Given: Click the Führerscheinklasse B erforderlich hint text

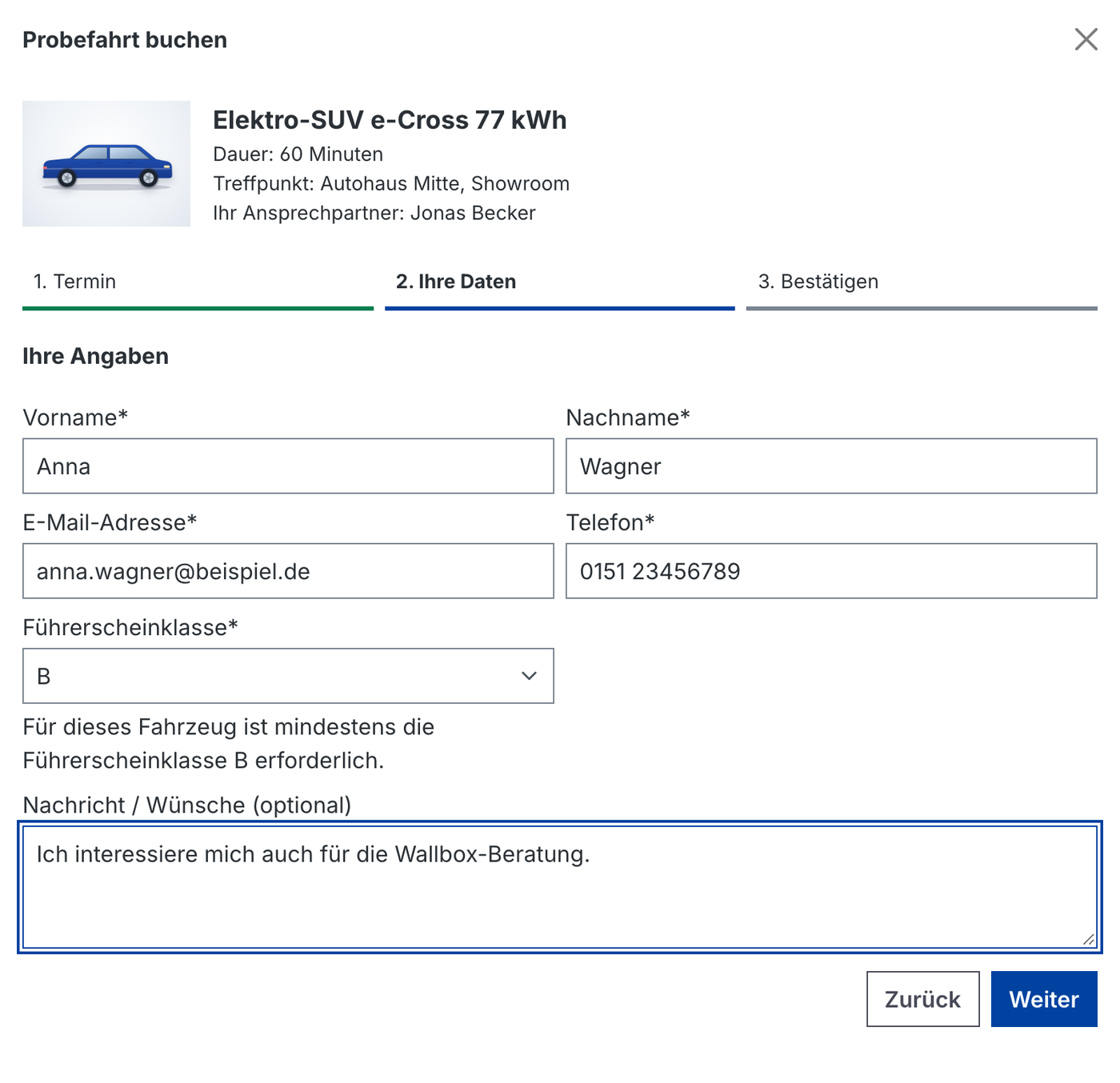Looking at the screenshot, I should click(x=228, y=744).
